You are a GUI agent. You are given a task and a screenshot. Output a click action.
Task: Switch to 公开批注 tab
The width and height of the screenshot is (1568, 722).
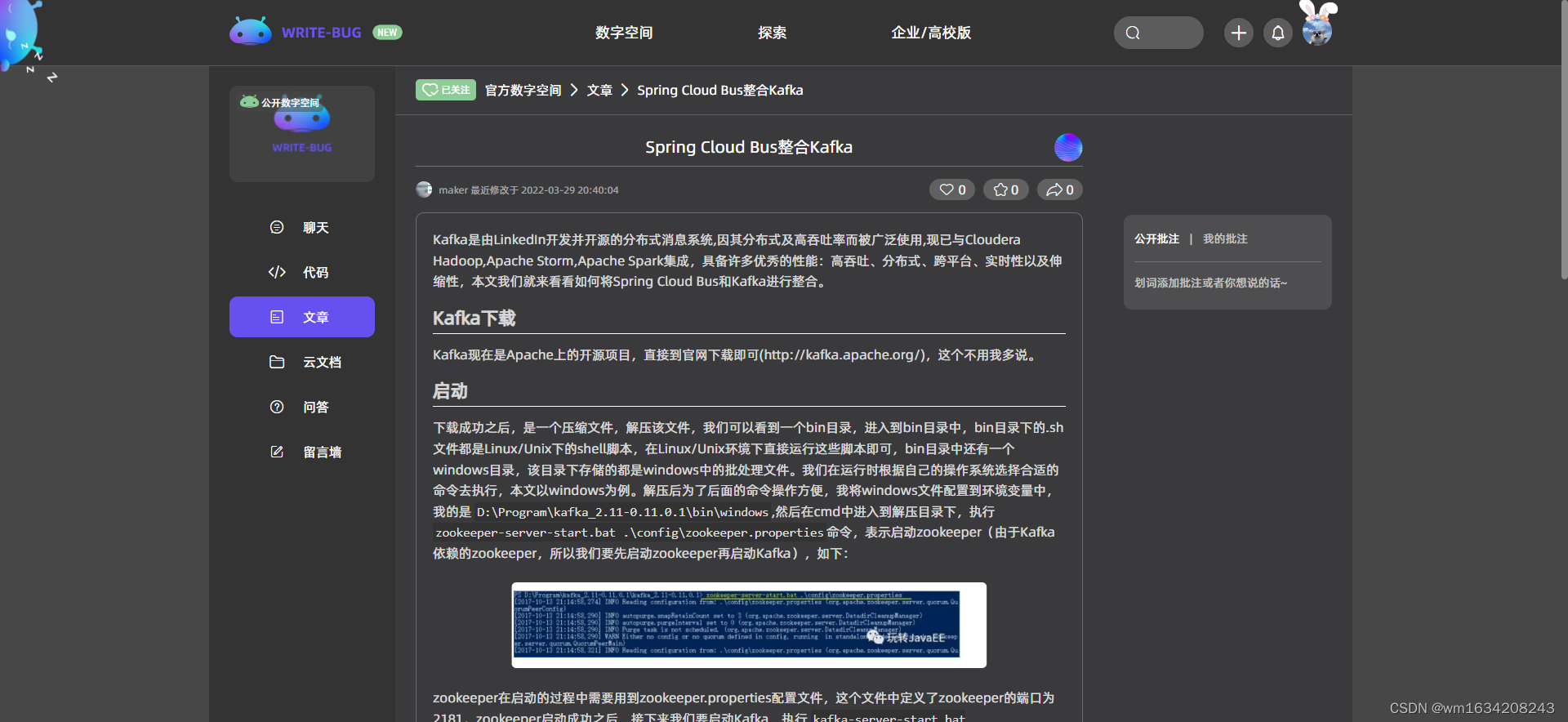click(1156, 238)
